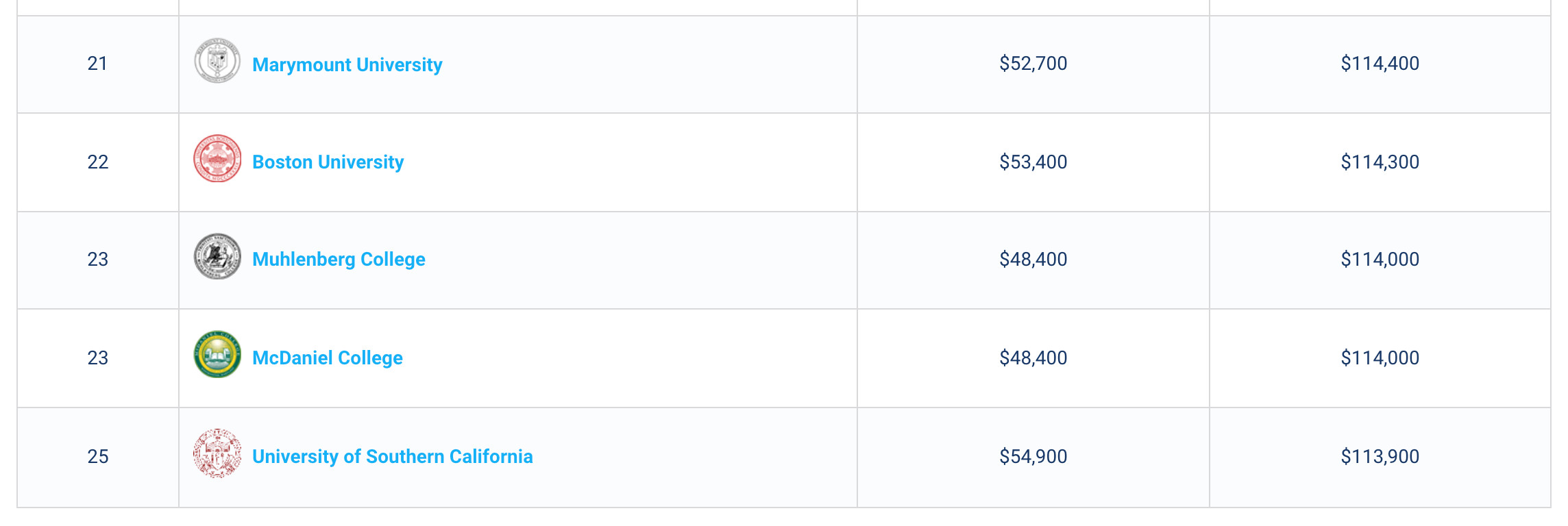Open the University of Southern California link
Image resolution: width=1568 pixels, height=526 pixels.
393,456
